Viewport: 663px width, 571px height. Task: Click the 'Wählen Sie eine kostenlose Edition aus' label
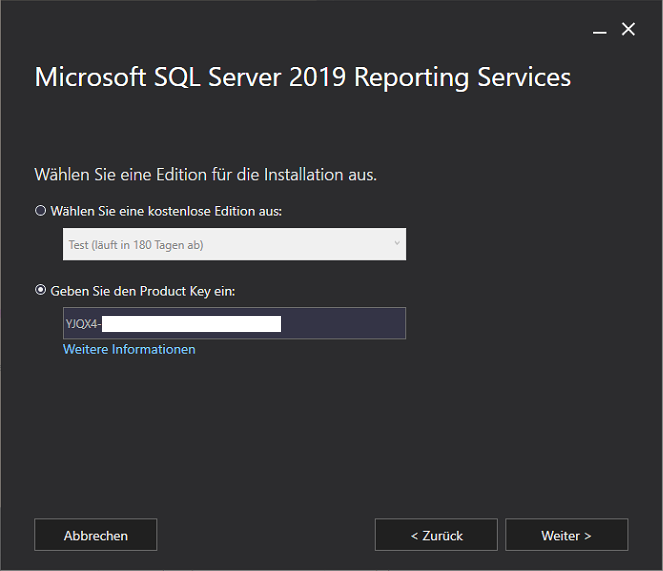(166, 211)
